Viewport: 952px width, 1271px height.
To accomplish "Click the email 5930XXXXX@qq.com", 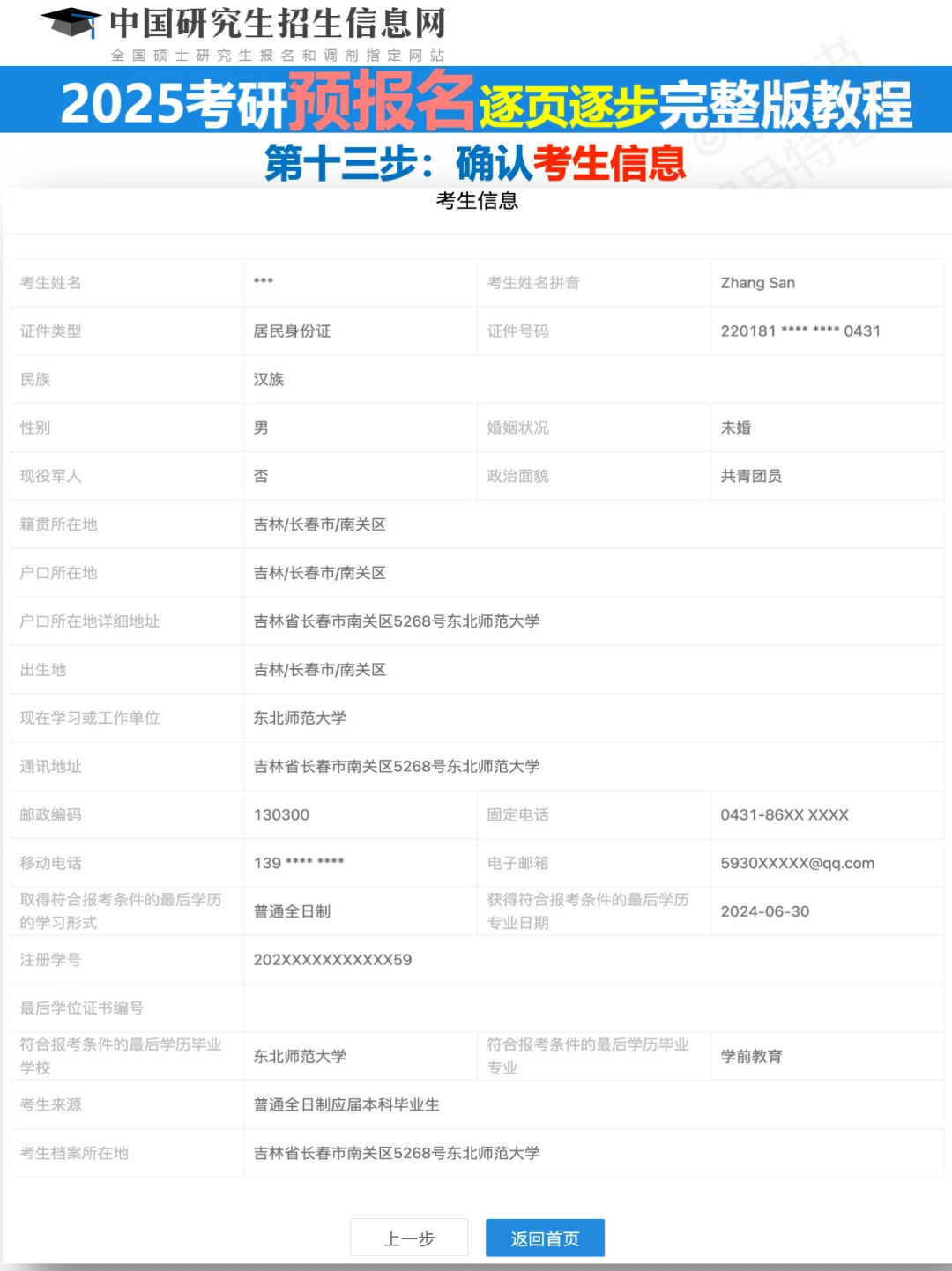I will (798, 863).
